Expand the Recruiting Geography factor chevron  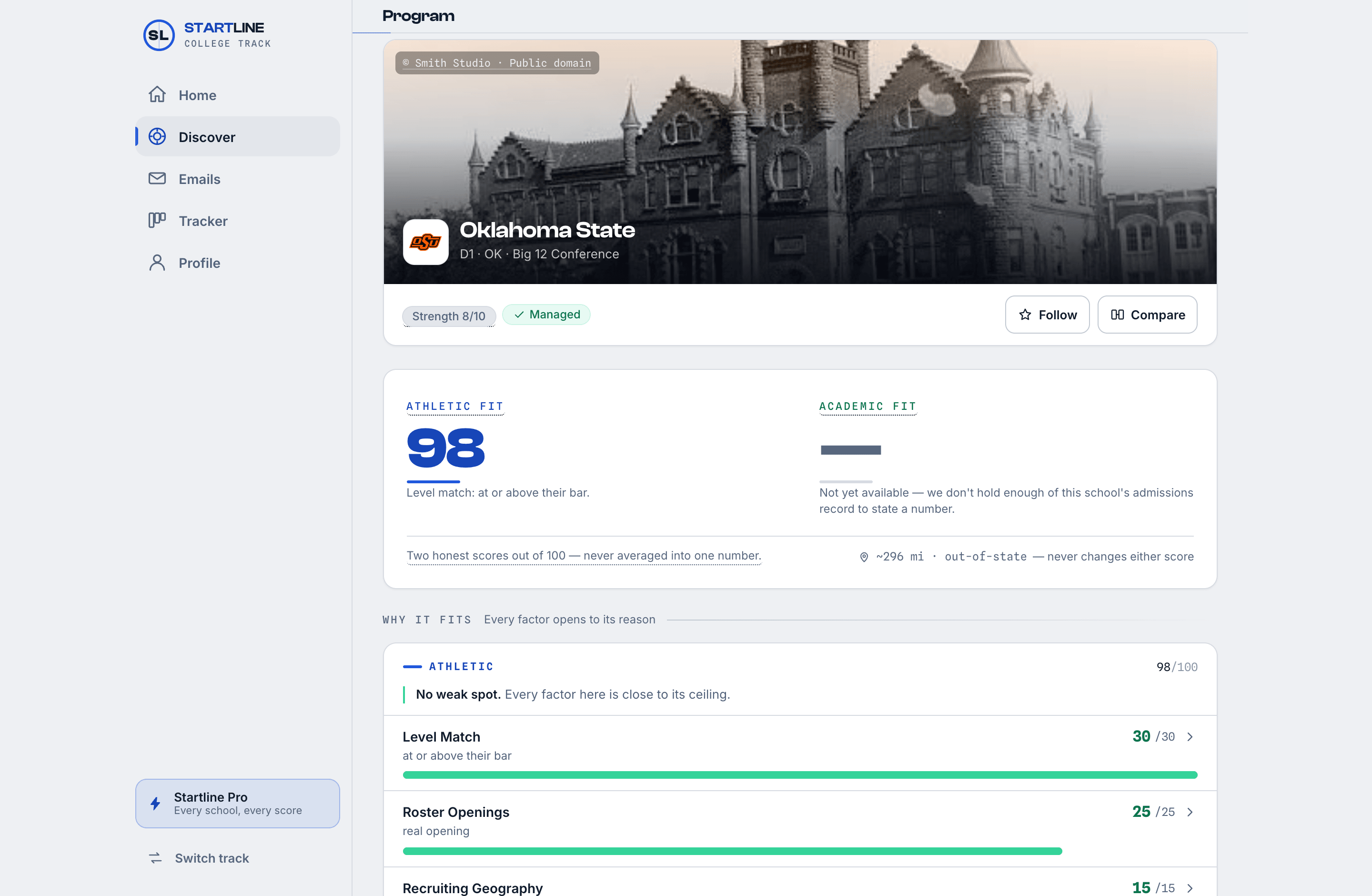(x=1189, y=888)
